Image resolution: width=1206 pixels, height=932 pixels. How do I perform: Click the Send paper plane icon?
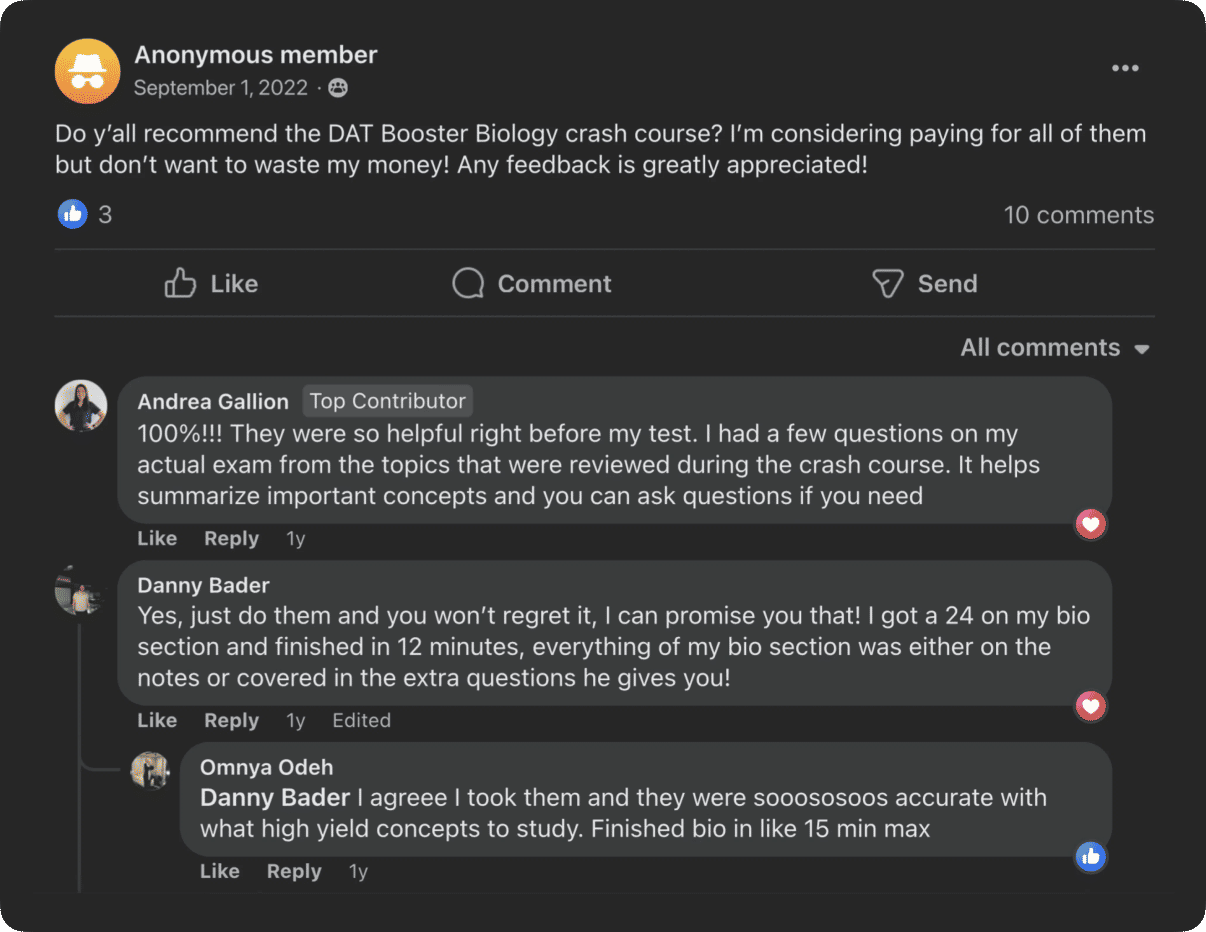tap(887, 283)
